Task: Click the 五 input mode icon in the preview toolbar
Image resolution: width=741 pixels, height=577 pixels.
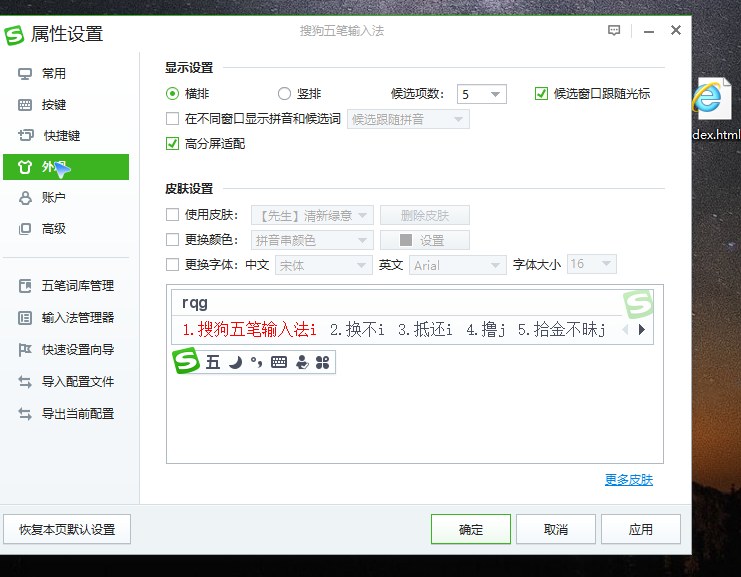Action: [213, 362]
